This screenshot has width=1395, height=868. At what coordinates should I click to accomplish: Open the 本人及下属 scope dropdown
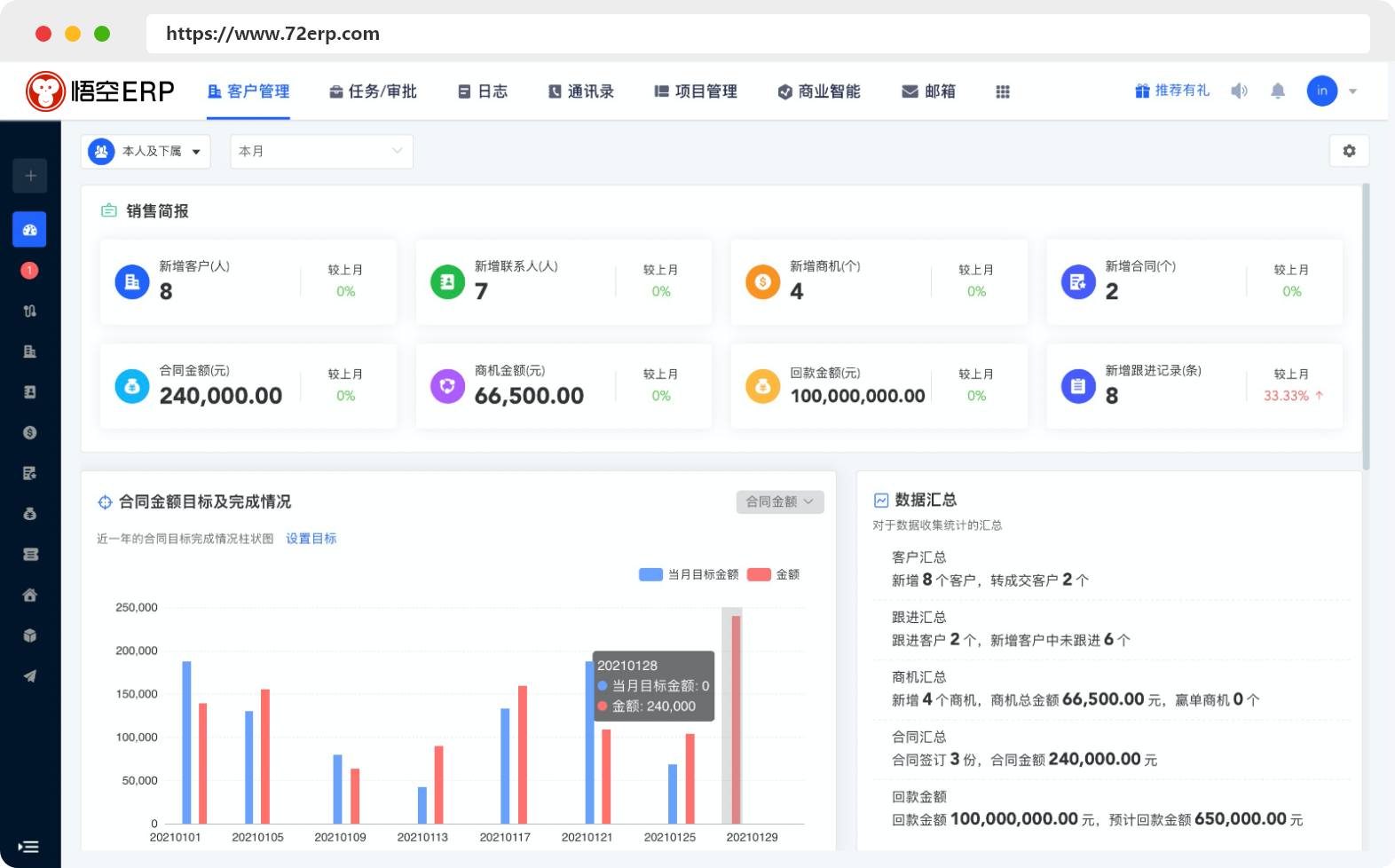coord(146,152)
